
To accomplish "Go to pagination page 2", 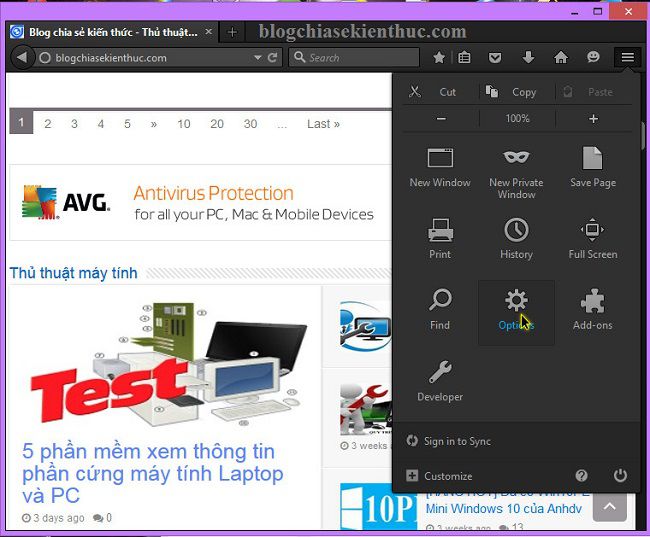I will (48, 124).
